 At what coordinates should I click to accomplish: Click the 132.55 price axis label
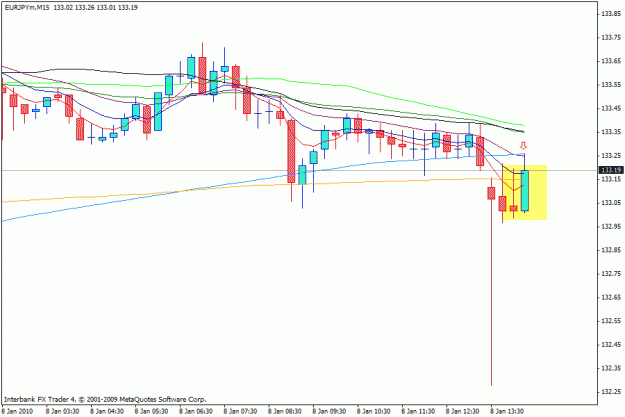point(611,321)
